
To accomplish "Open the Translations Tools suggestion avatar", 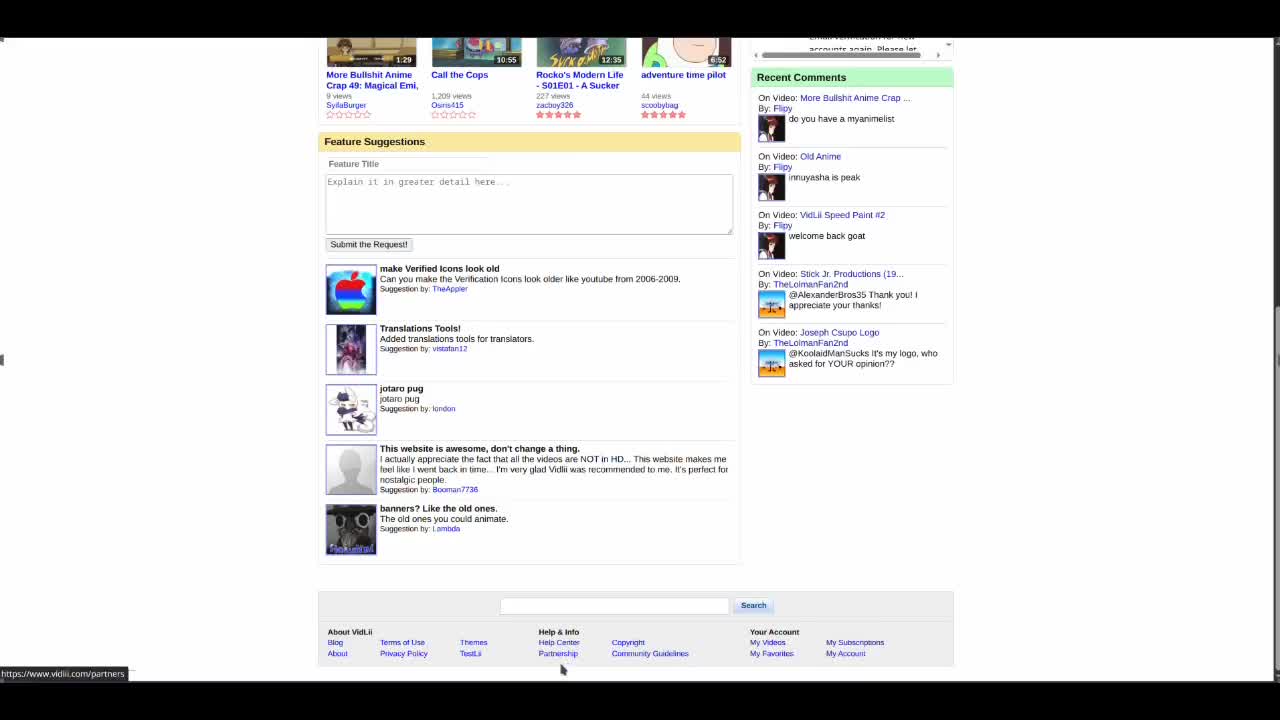I will click(x=351, y=350).
